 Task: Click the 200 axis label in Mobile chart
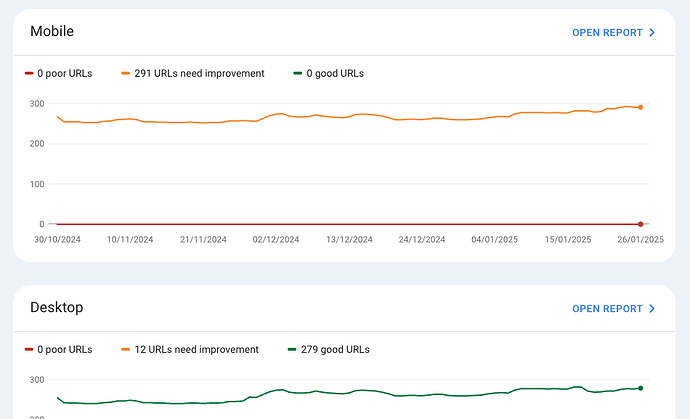[x=37, y=144]
